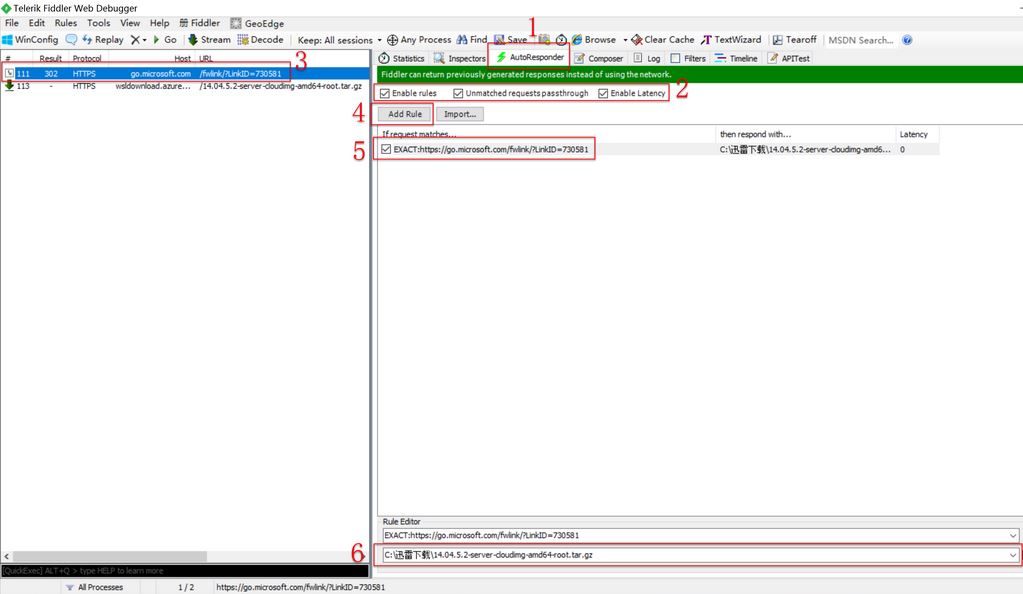Open the TextWizard tool
The width and height of the screenshot is (1023, 594).
pyautogui.click(x=731, y=40)
